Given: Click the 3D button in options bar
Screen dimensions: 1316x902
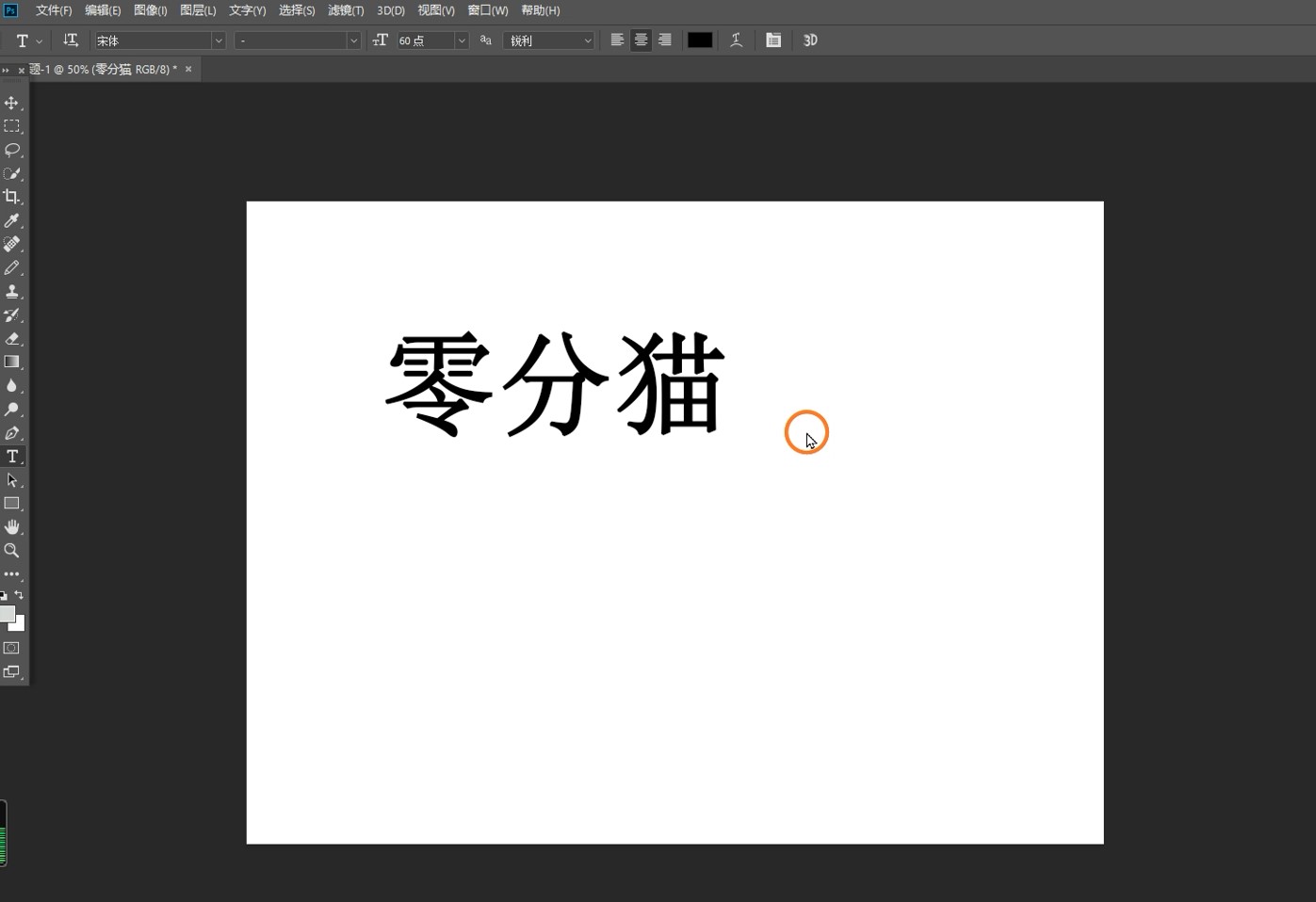Looking at the screenshot, I should (810, 40).
